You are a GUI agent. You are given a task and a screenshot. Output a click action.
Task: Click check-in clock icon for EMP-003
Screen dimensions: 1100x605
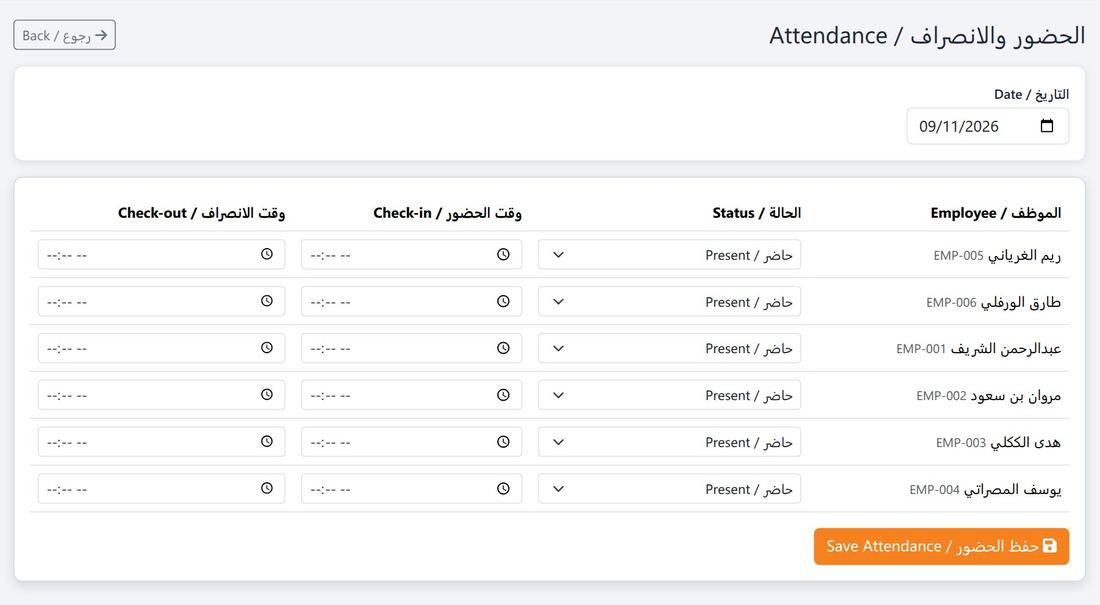[x=503, y=442]
